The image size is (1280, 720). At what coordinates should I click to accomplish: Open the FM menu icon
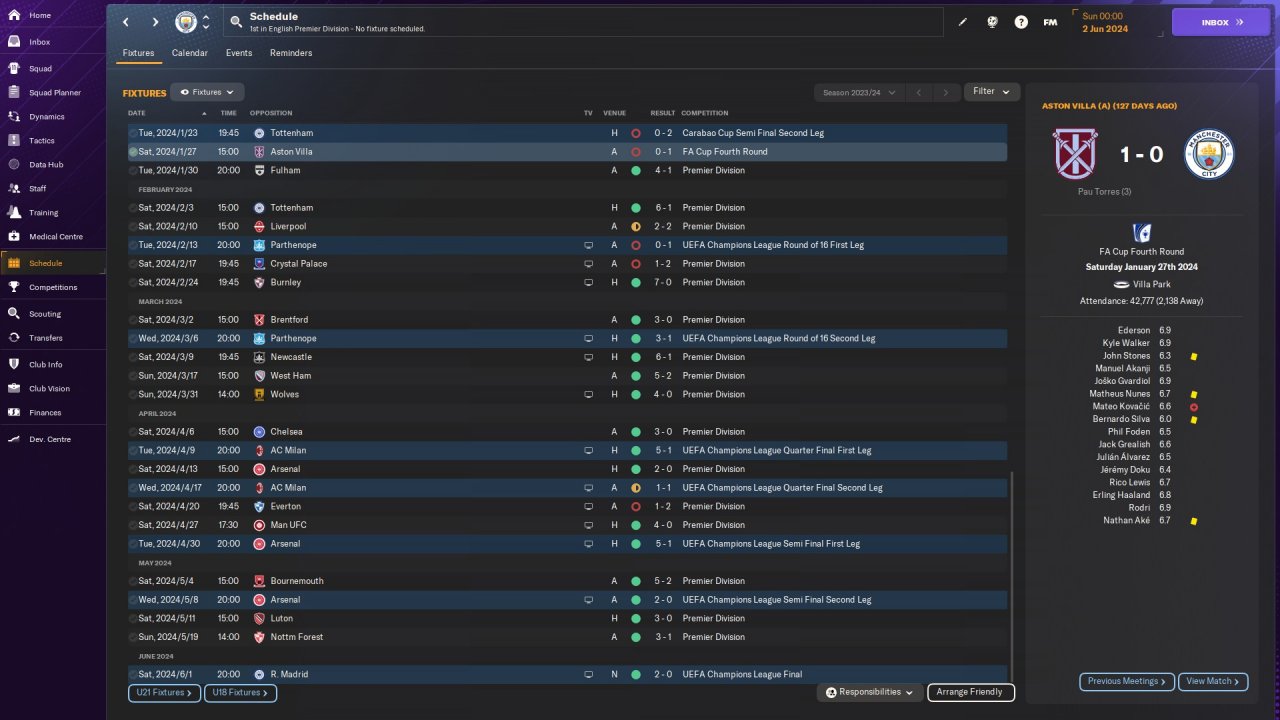click(1050, 22)
